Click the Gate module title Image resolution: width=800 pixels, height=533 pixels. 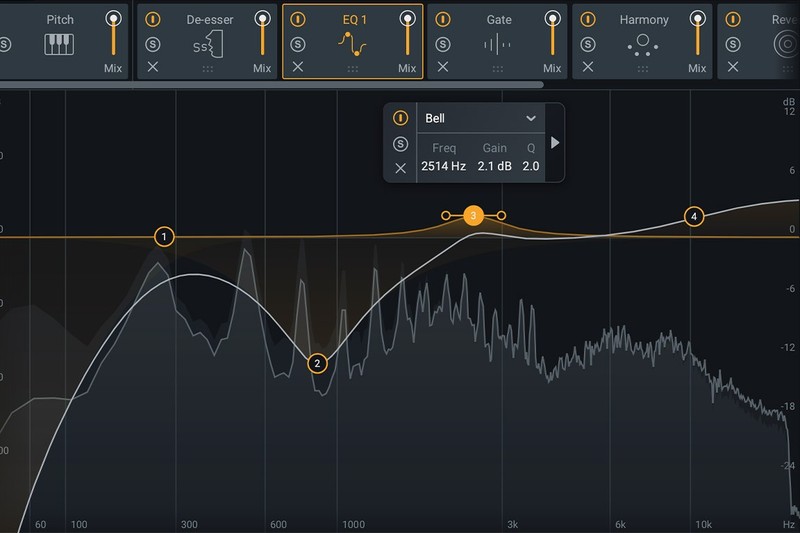coord(499,20)
